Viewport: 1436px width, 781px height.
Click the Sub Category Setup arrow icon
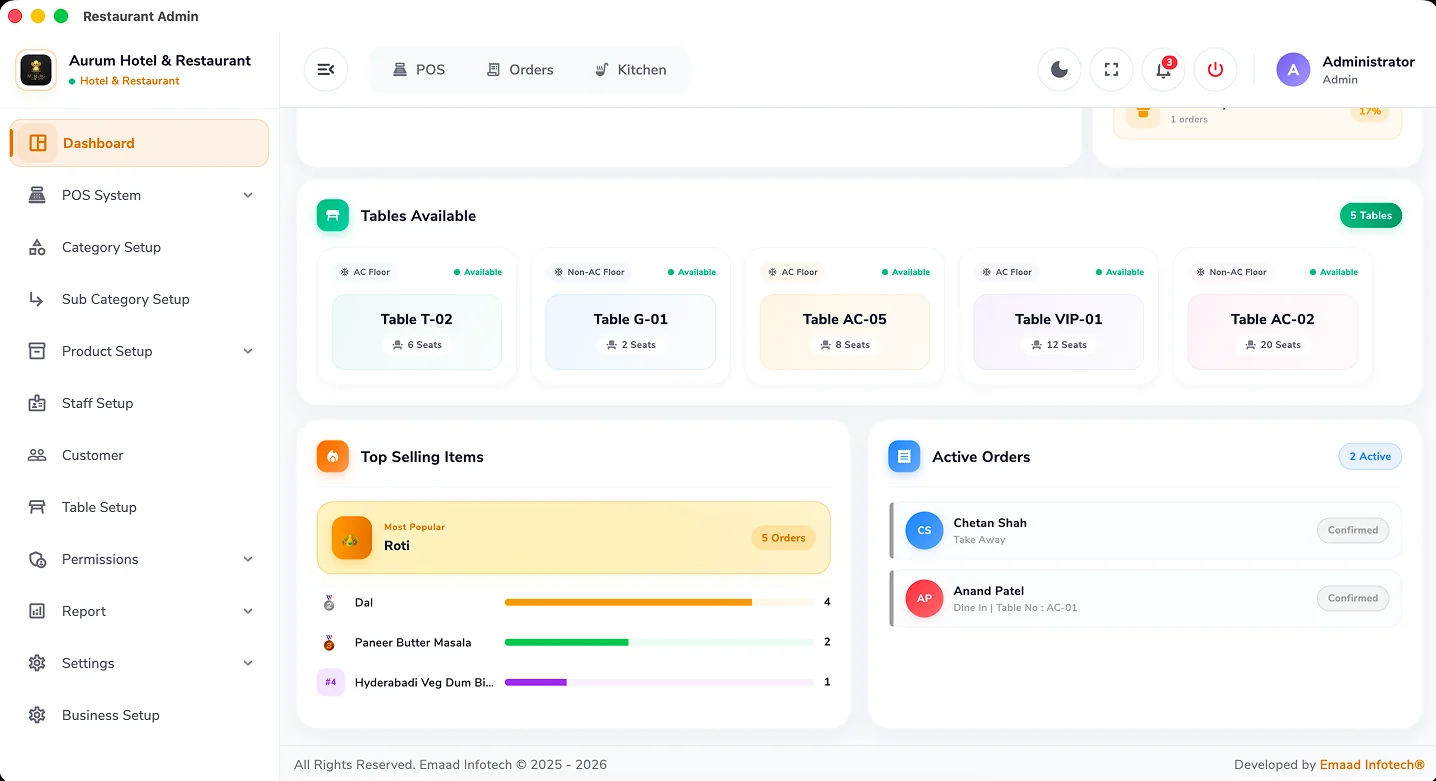pos(37,299)
